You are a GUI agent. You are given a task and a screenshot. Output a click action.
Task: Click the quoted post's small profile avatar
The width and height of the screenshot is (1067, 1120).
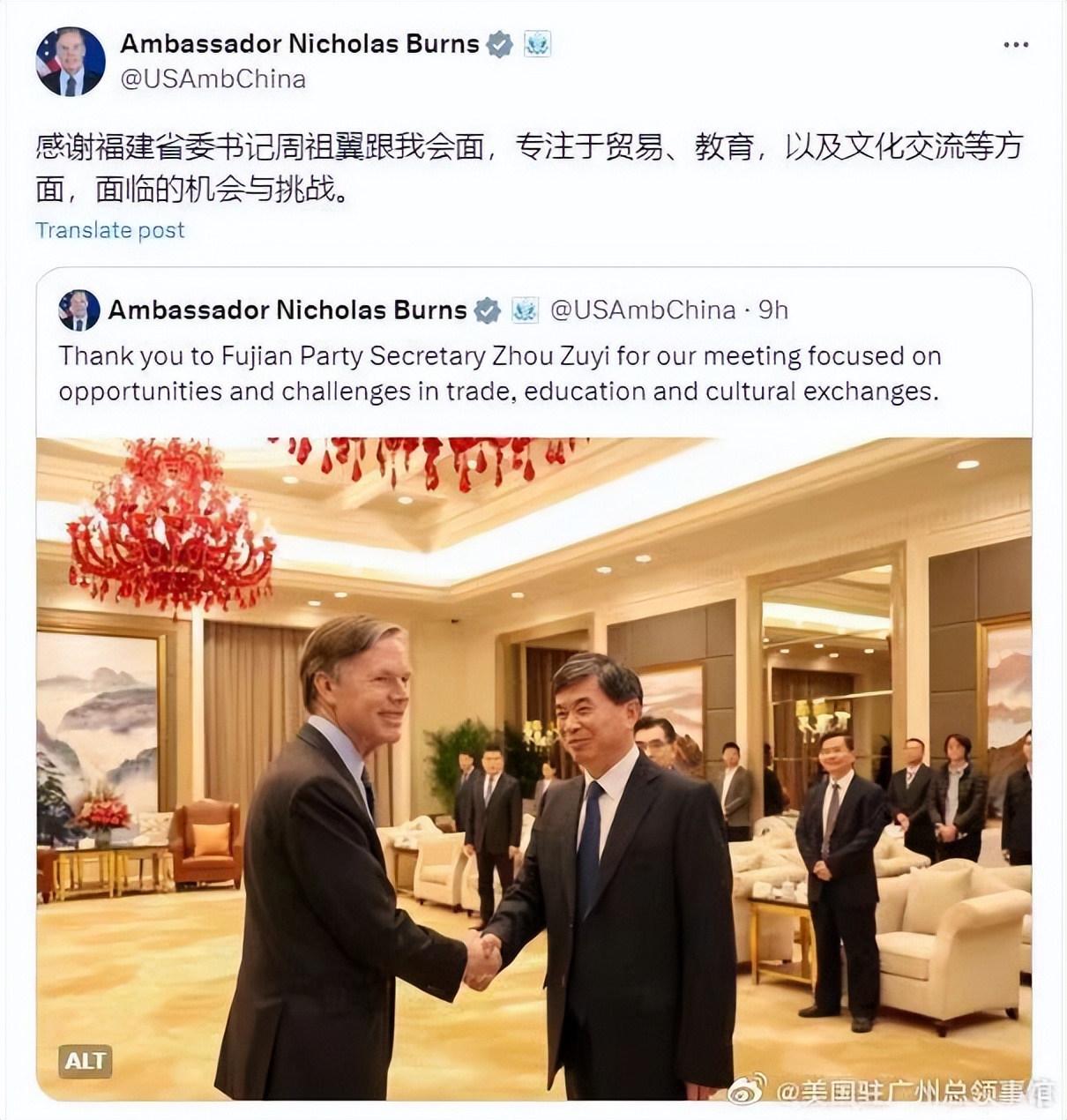click(79, 310)
